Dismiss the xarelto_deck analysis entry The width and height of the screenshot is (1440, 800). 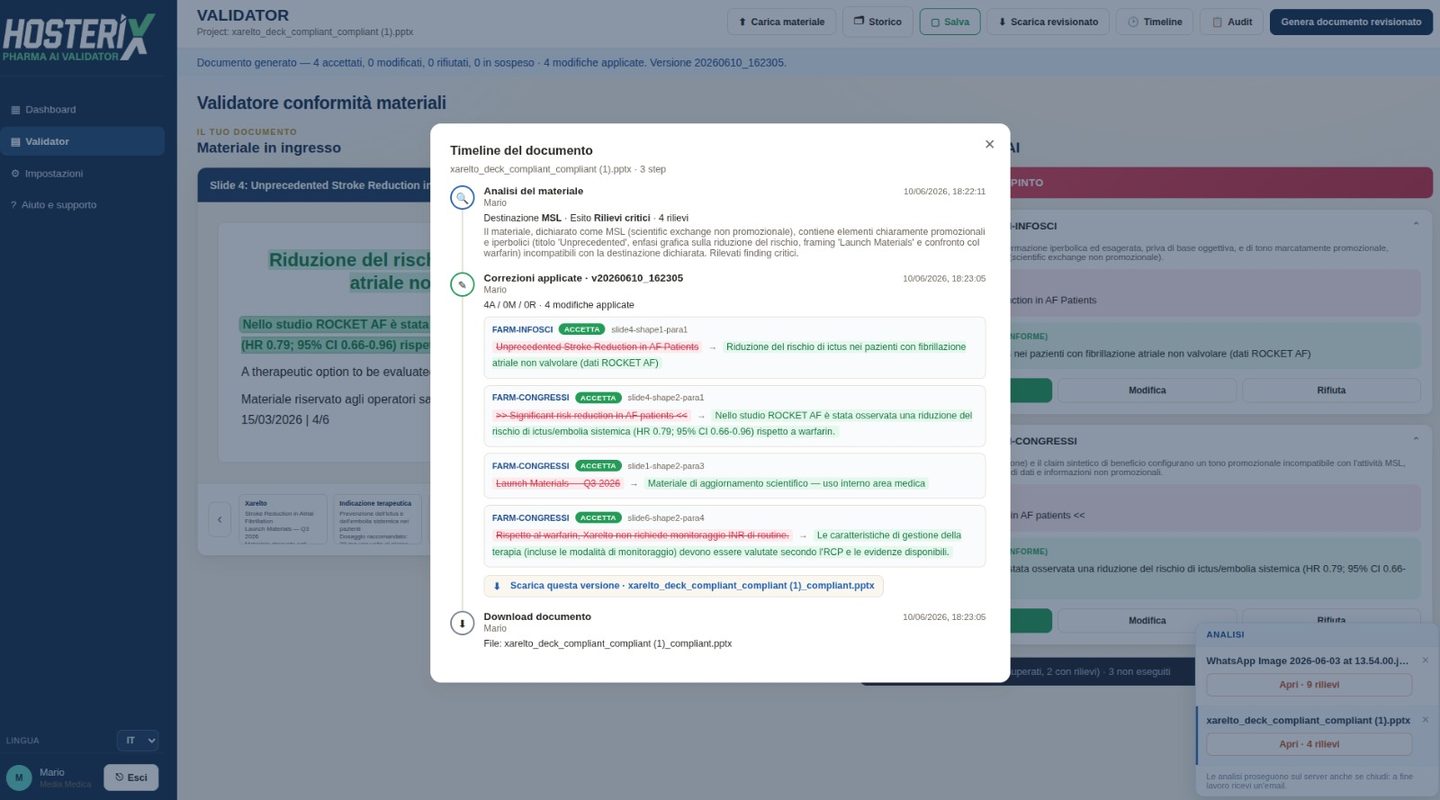(1425, 720)
